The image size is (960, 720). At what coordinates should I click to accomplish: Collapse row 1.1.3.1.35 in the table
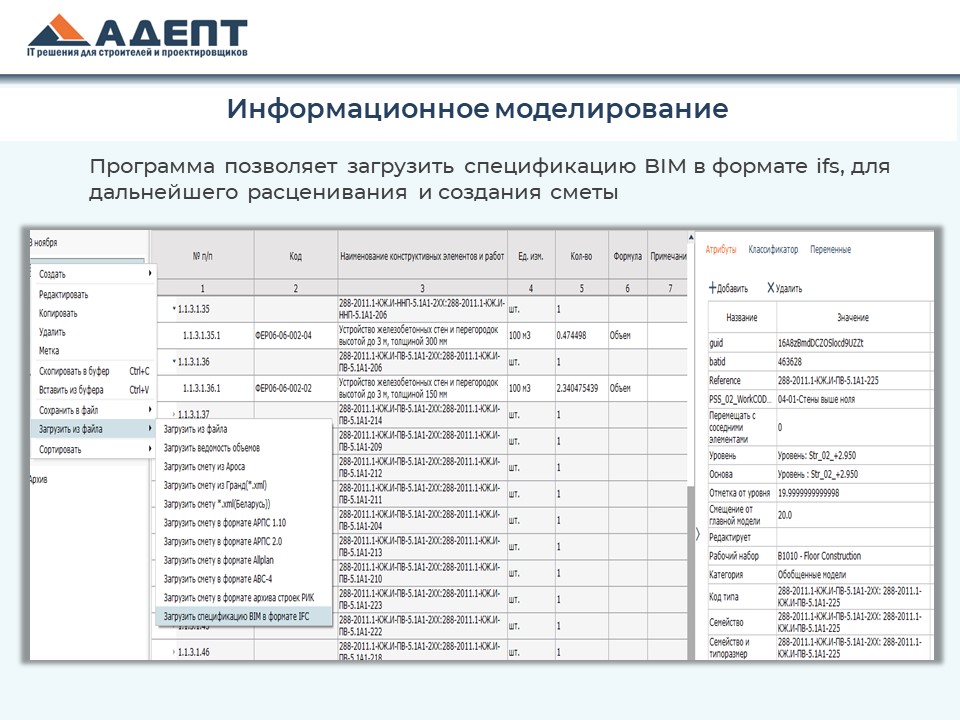click(x=173, y=309)
